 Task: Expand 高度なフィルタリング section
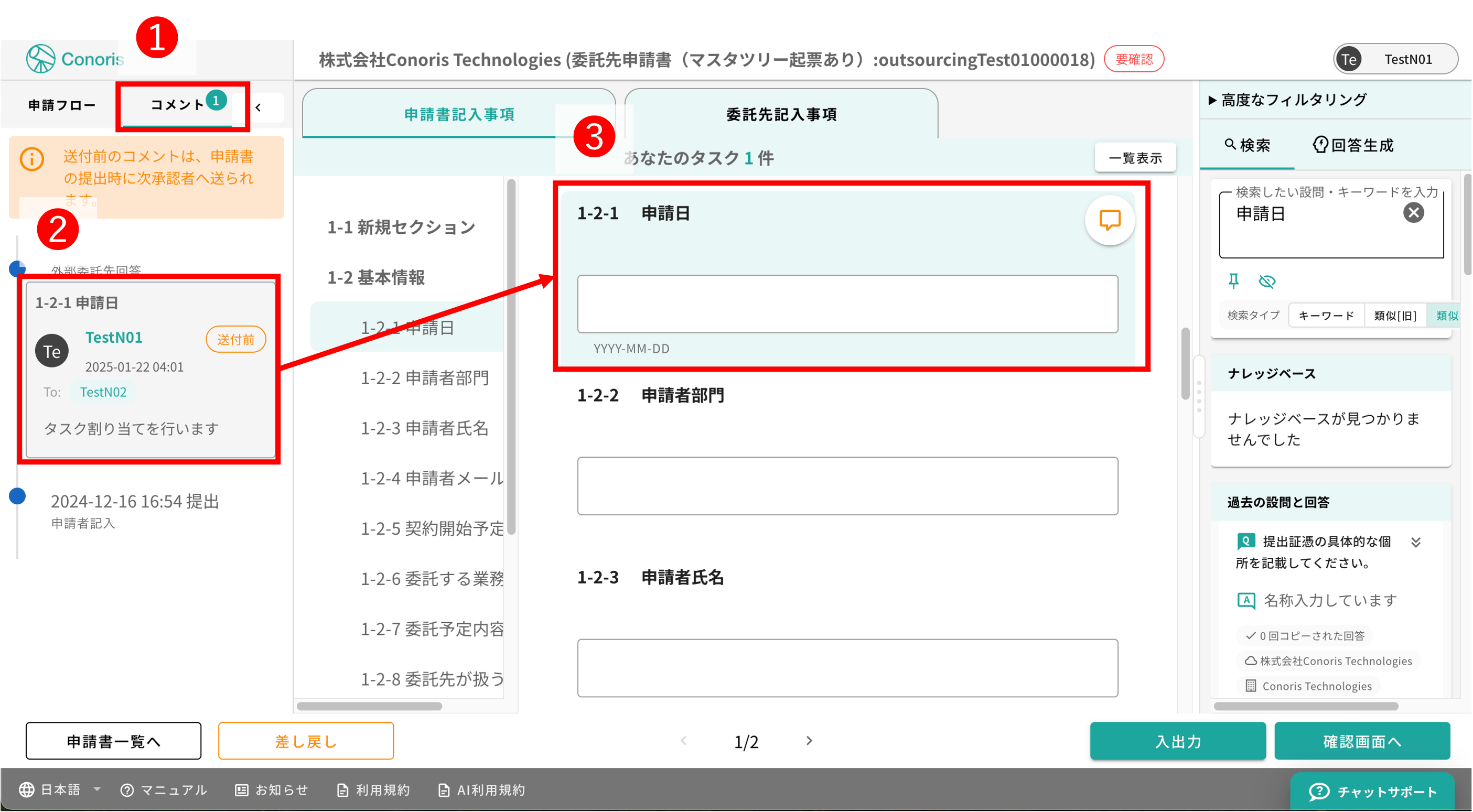point(1287,100)
